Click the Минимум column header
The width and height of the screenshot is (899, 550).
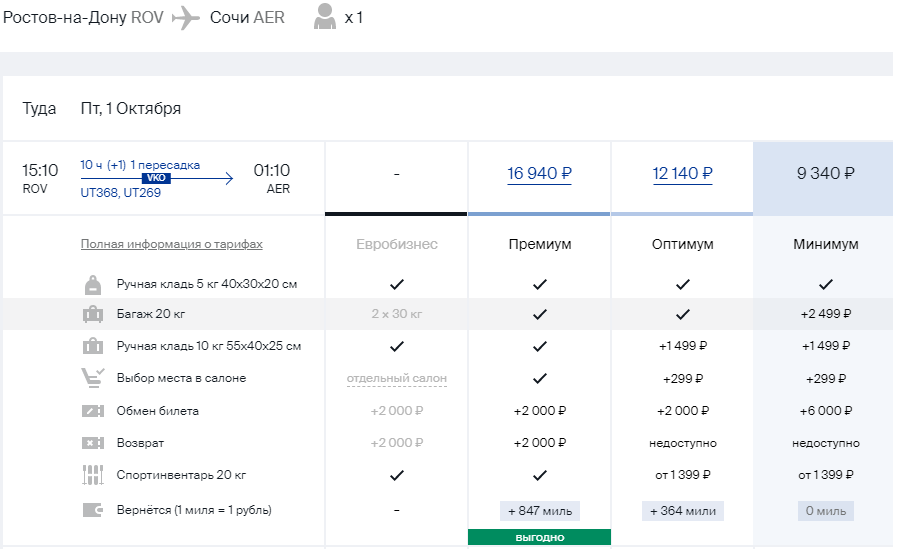pos(826,244)
